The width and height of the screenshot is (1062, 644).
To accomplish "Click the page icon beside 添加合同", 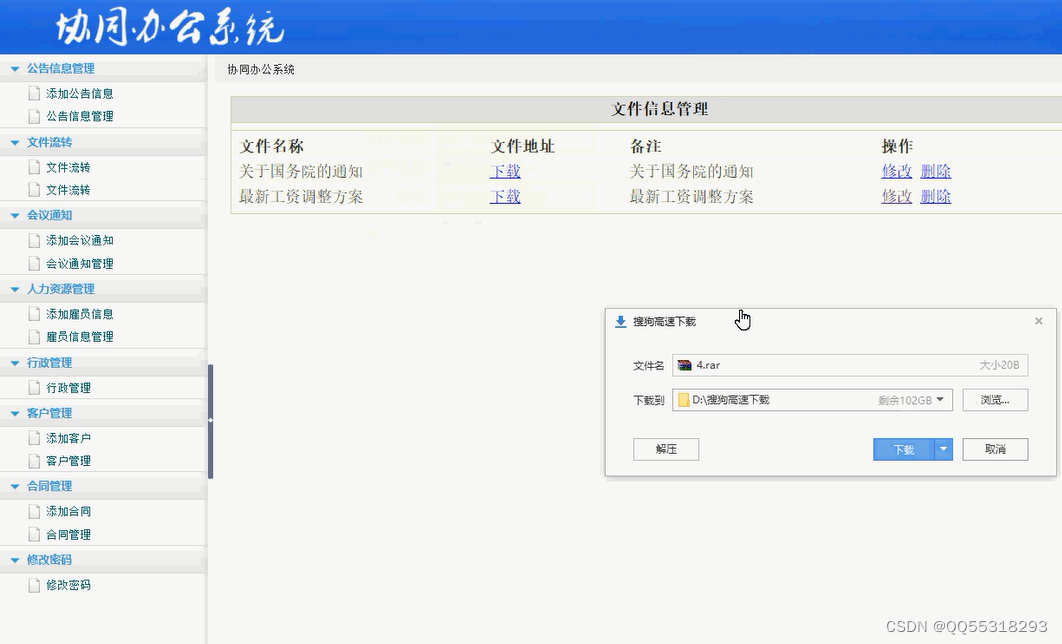I will 35,511.
